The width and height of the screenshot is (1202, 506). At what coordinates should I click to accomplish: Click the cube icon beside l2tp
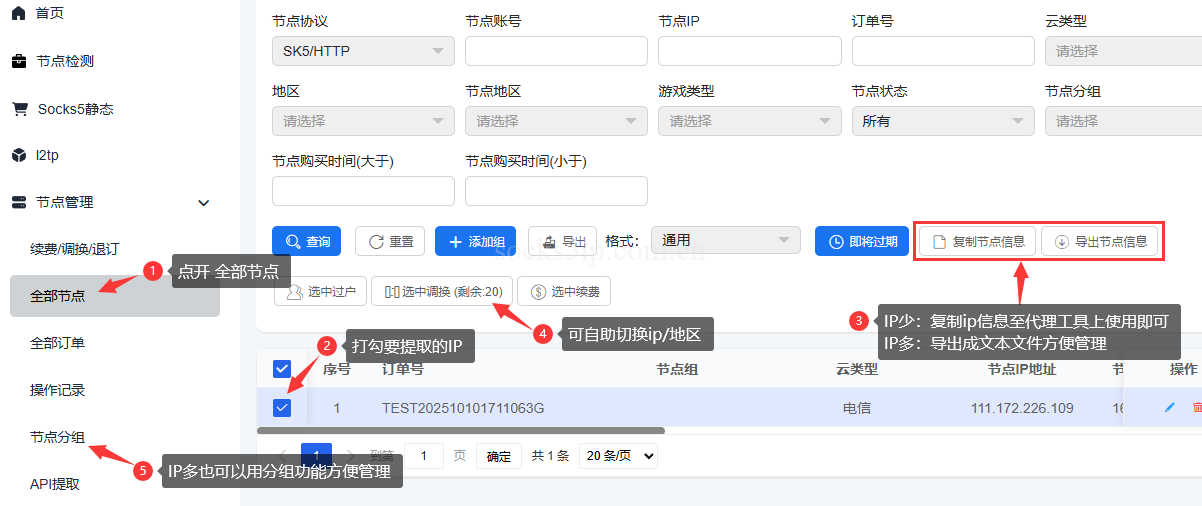click(19, 155)
